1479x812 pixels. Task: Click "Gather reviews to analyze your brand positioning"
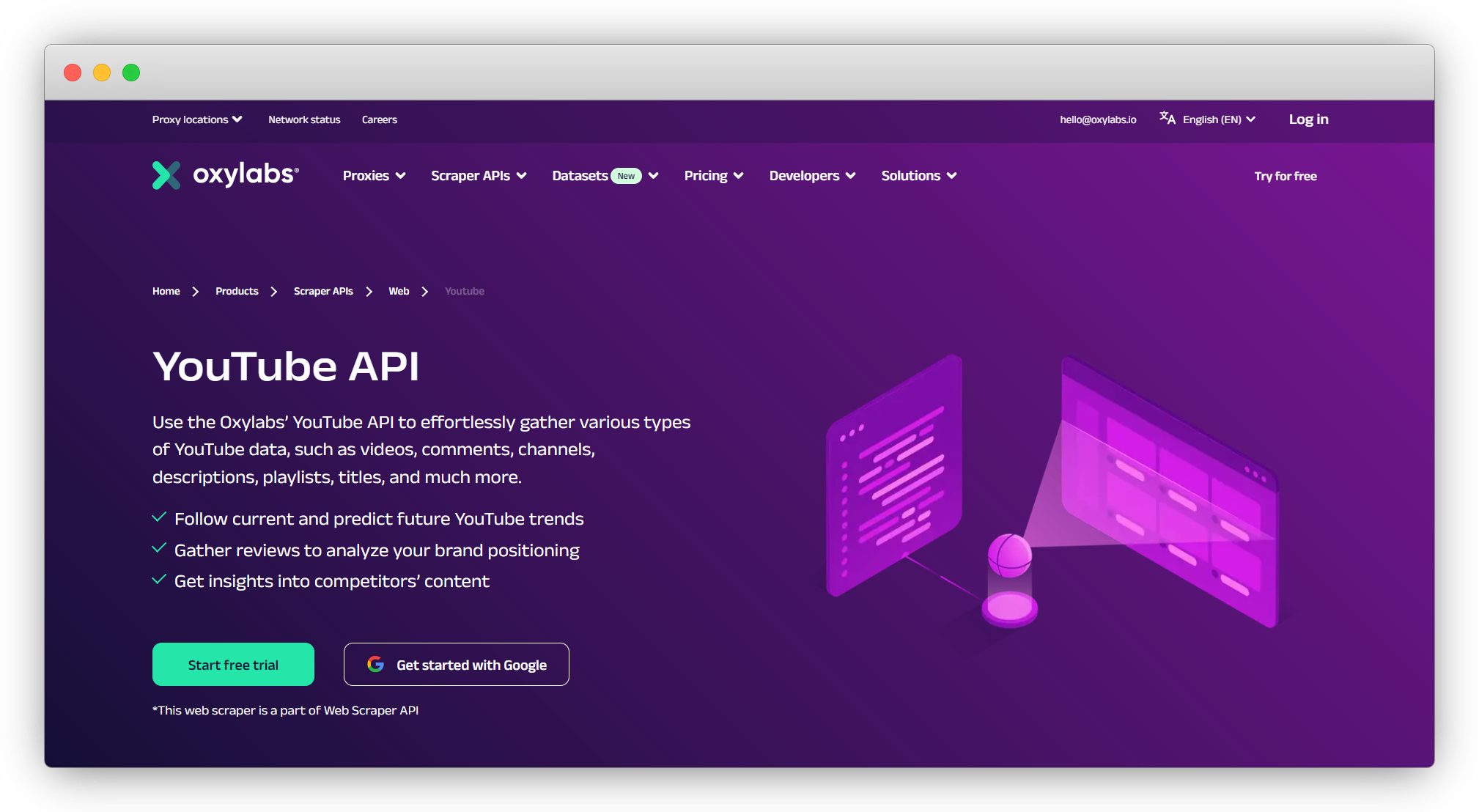(x=377, y=550)
